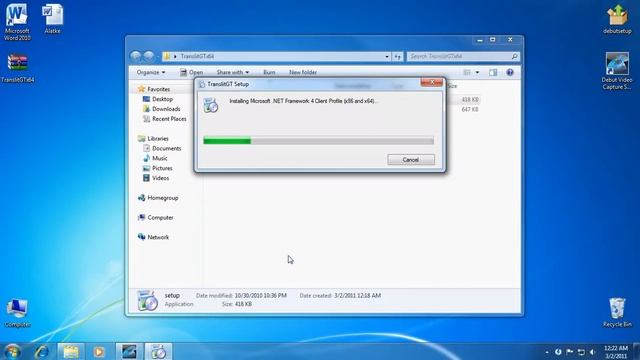Click search magnifier in Explorer

[x=514, y=56]
